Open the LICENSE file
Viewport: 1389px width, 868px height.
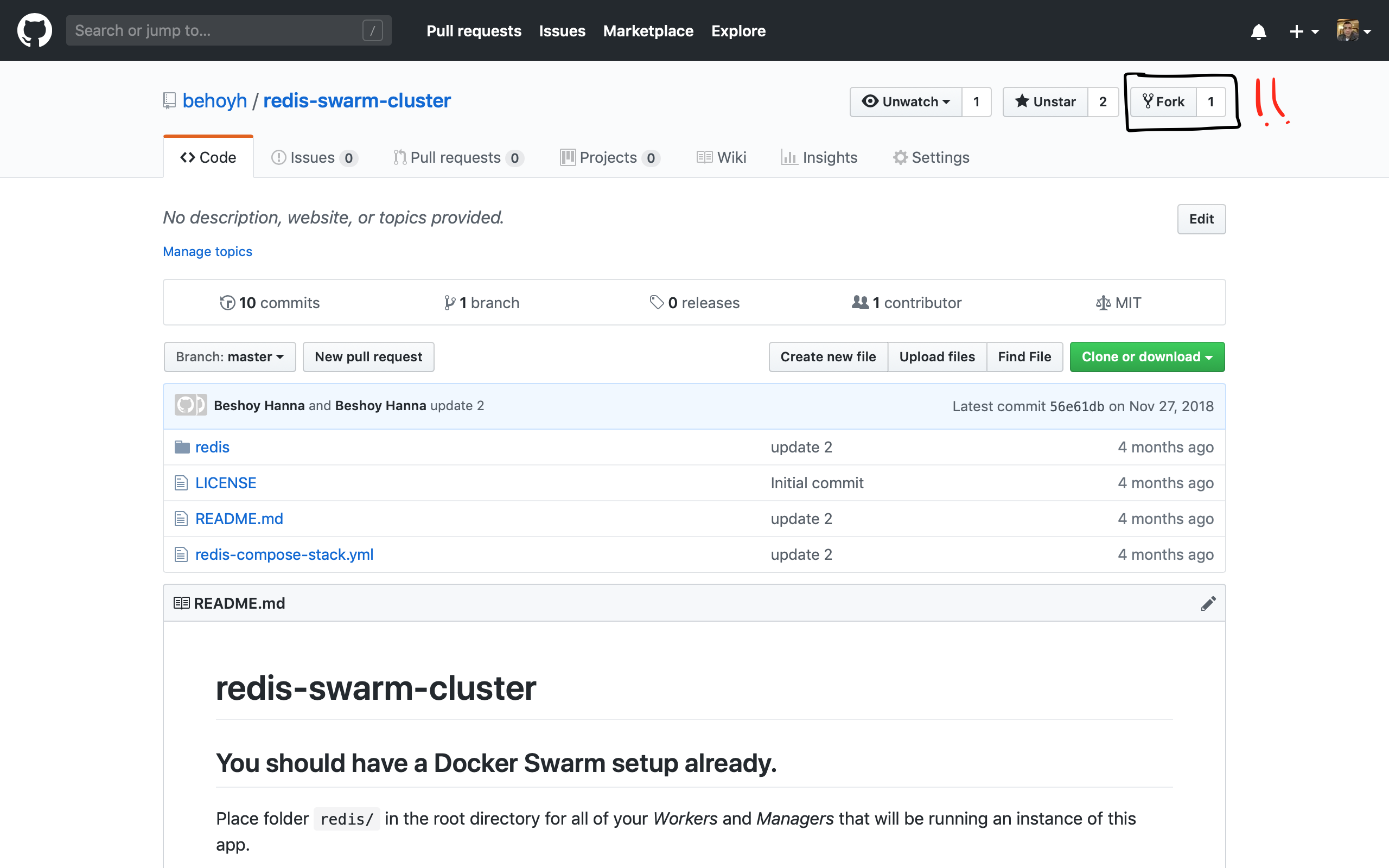pyautogui.click(x=226, y=483)
